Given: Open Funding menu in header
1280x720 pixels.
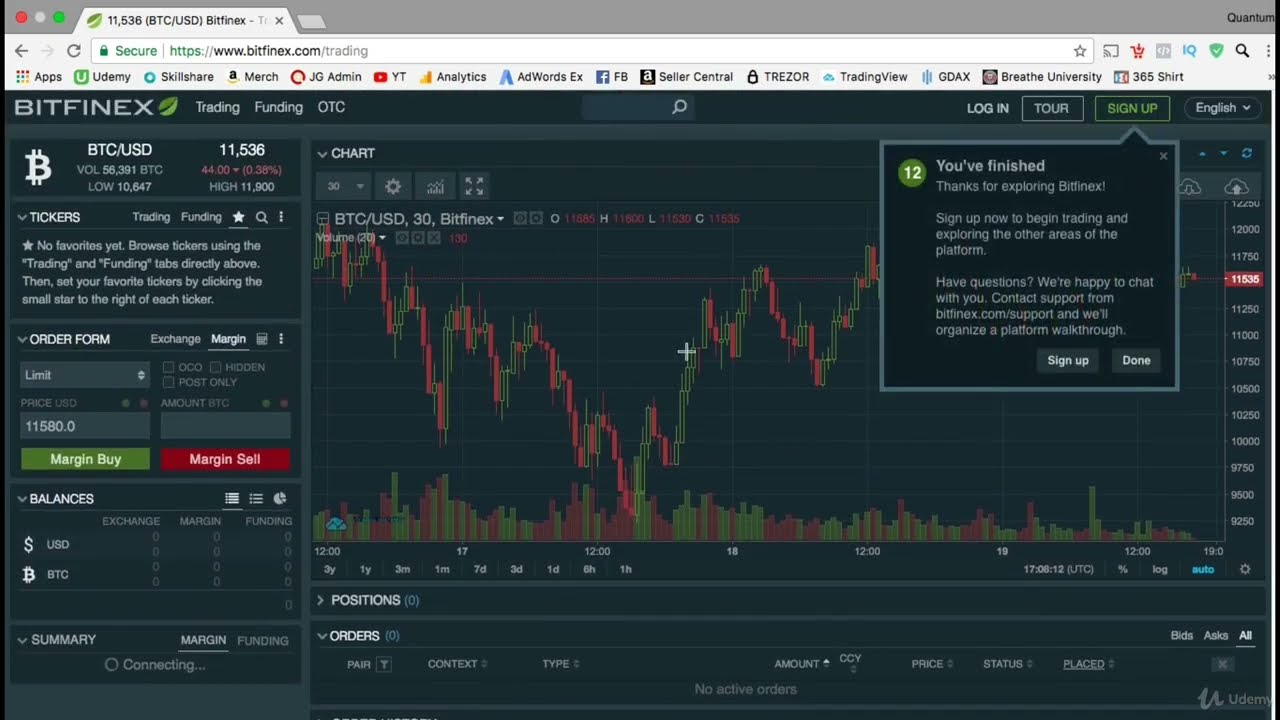Looking at the screenshot, I should pos(278,107).
